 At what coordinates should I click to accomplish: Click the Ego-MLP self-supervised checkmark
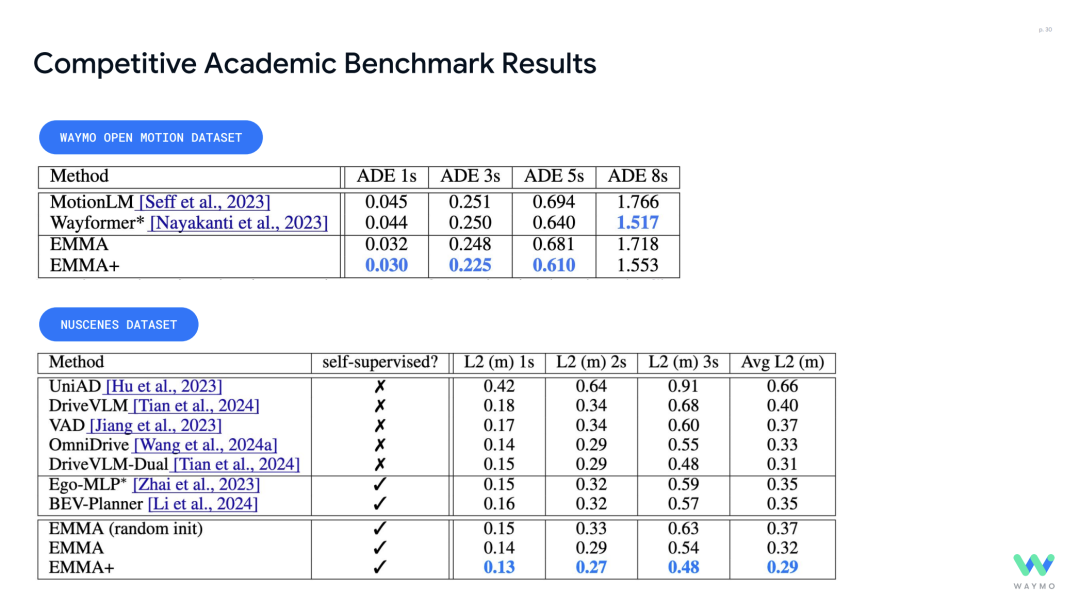click(x=380, y=484)
